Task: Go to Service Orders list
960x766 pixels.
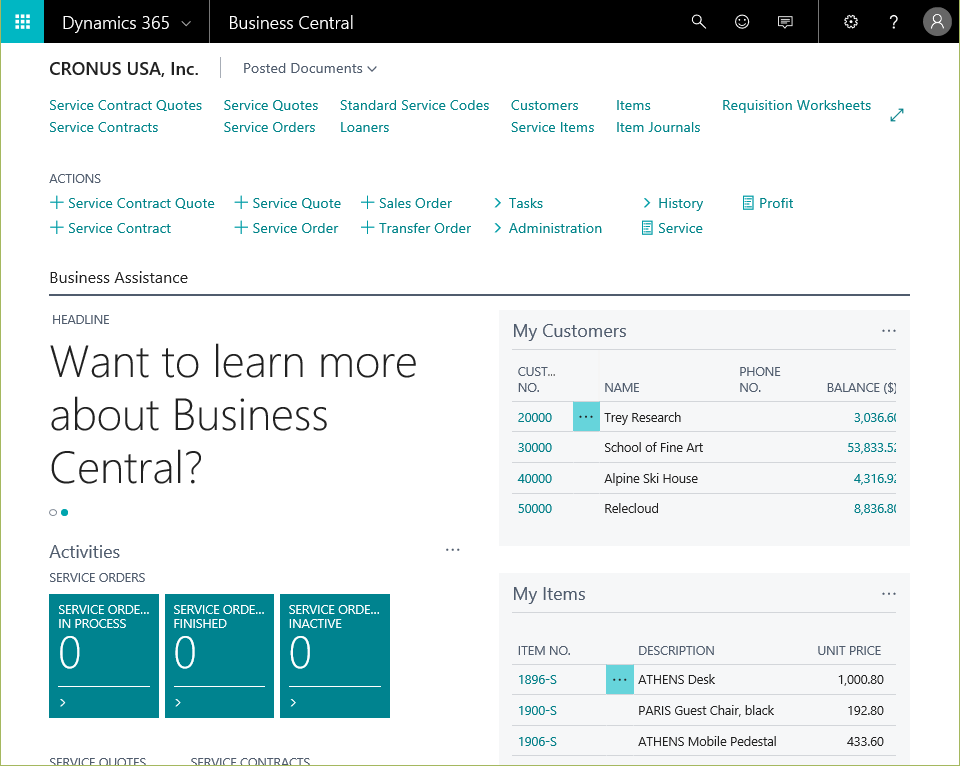Action: pyautogui.click(x=269, y=127)
